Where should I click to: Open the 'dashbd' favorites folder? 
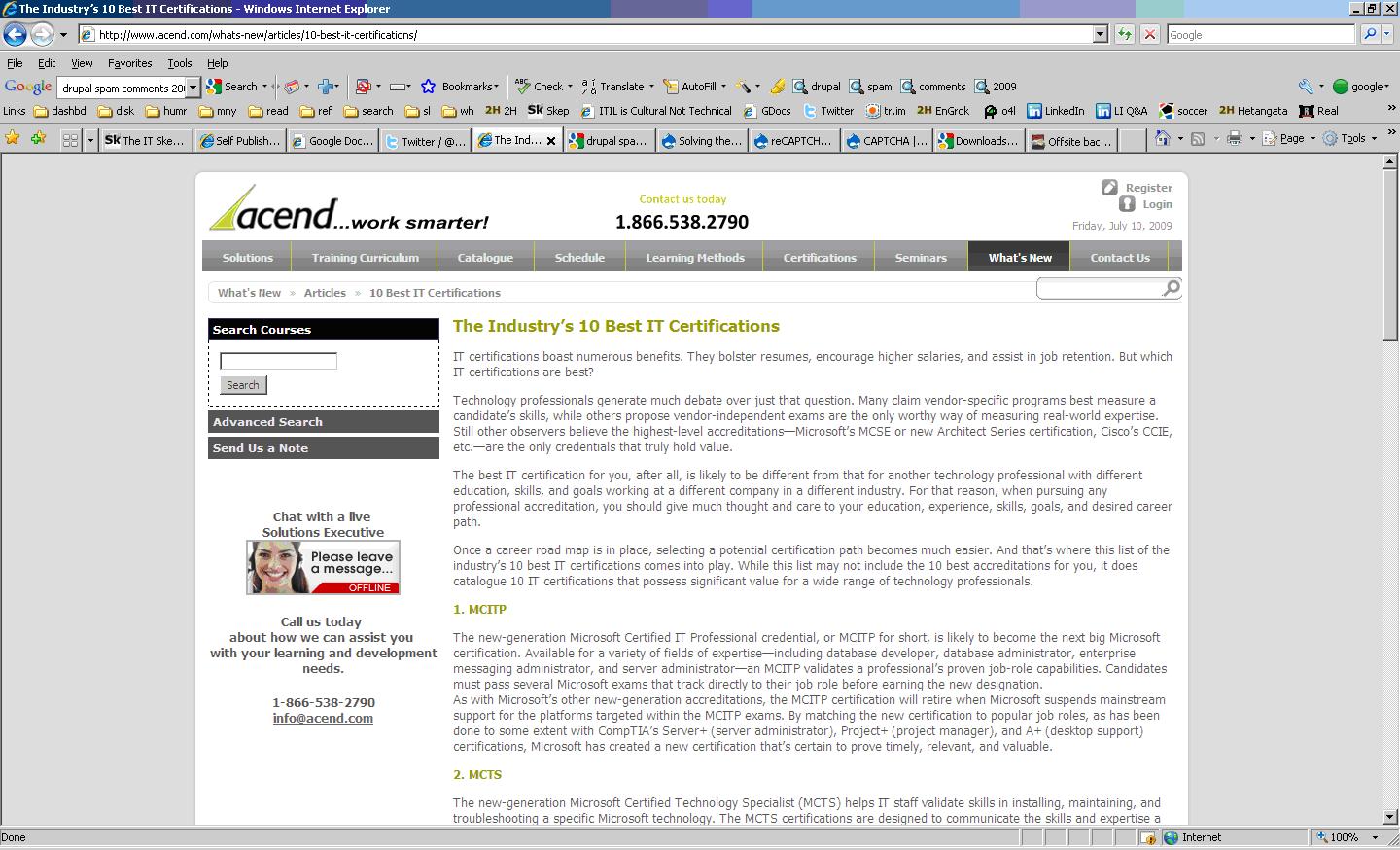[x=60, y=111]
